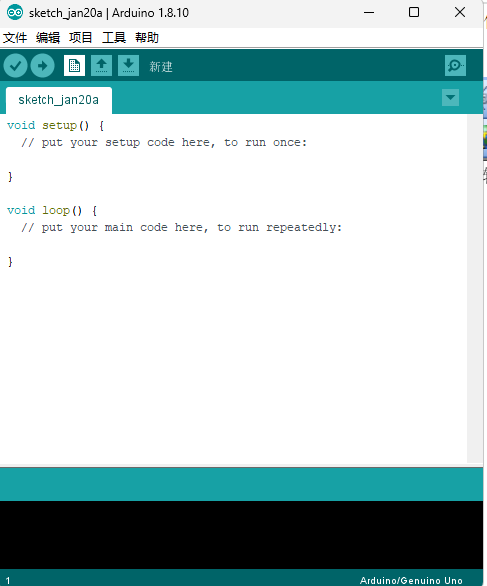Click the Arduino/Genuino Uno status text
487x586 pixels.
point(411,580)
